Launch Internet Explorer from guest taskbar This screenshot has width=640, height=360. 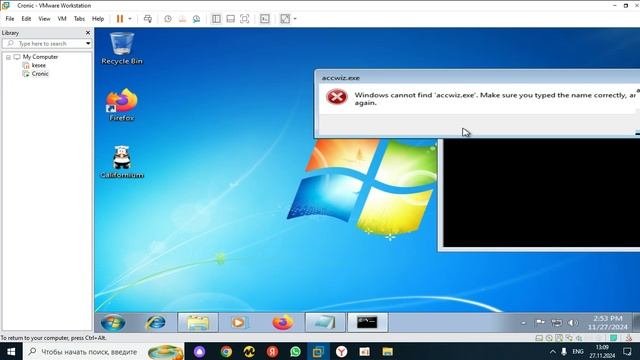coord(156,323)
